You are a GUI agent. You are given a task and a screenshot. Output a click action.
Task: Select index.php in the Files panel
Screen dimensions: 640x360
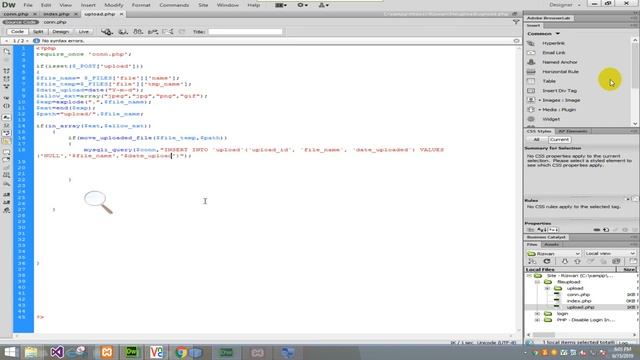click(579, 301)
